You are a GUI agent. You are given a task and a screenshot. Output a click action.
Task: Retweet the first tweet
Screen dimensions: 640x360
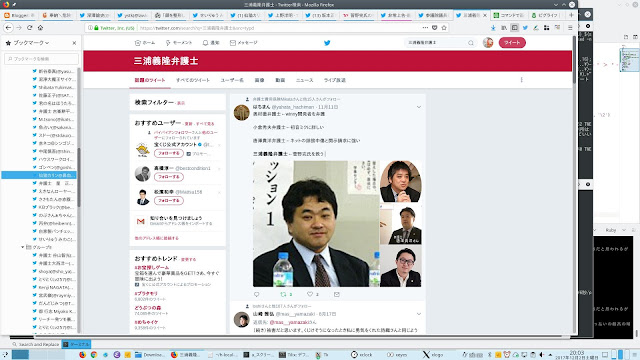[x=283, y=294]
